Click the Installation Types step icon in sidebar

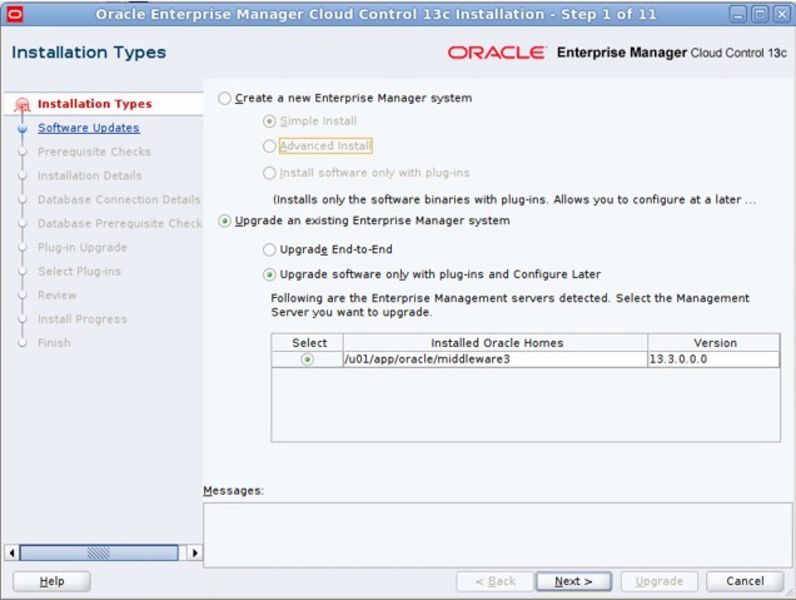tap(22, 105)
